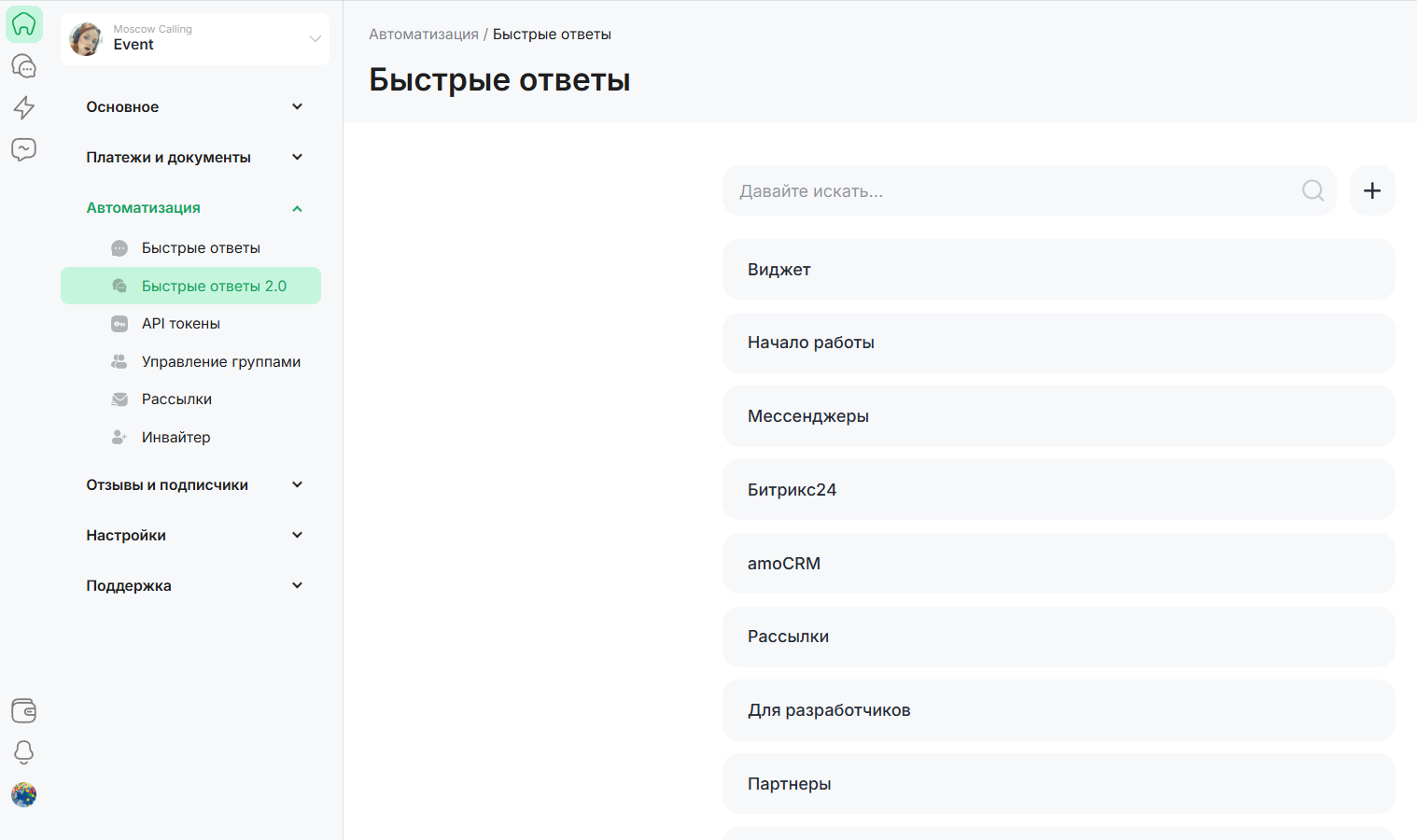The width and height of the screenshot is (1417, 840).
Task: Click the home icon in left rail
Action: tap(24, 24)
